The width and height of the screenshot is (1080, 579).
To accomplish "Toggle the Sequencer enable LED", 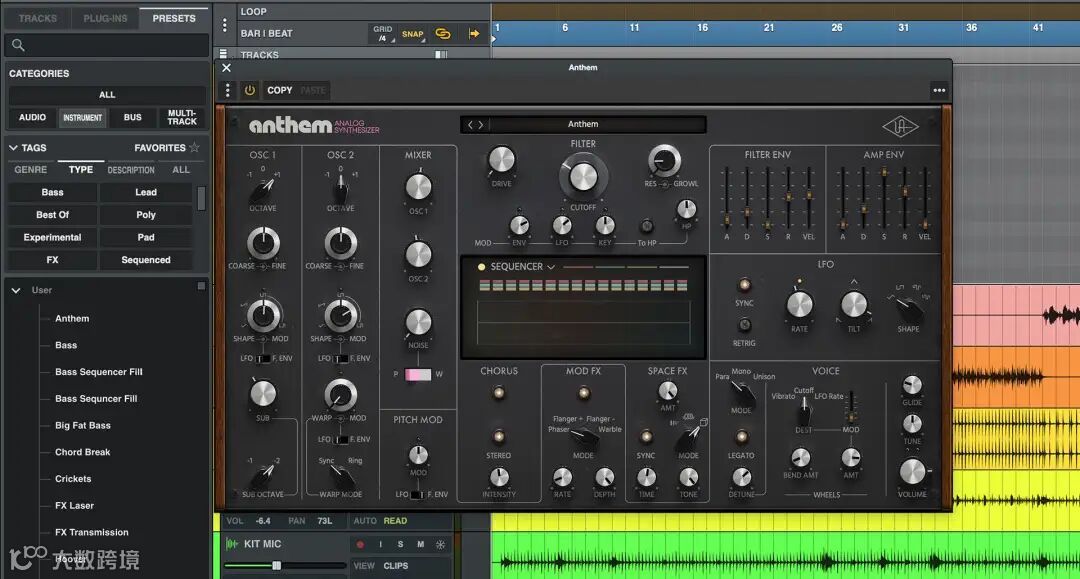I will [x=481, y=267].
